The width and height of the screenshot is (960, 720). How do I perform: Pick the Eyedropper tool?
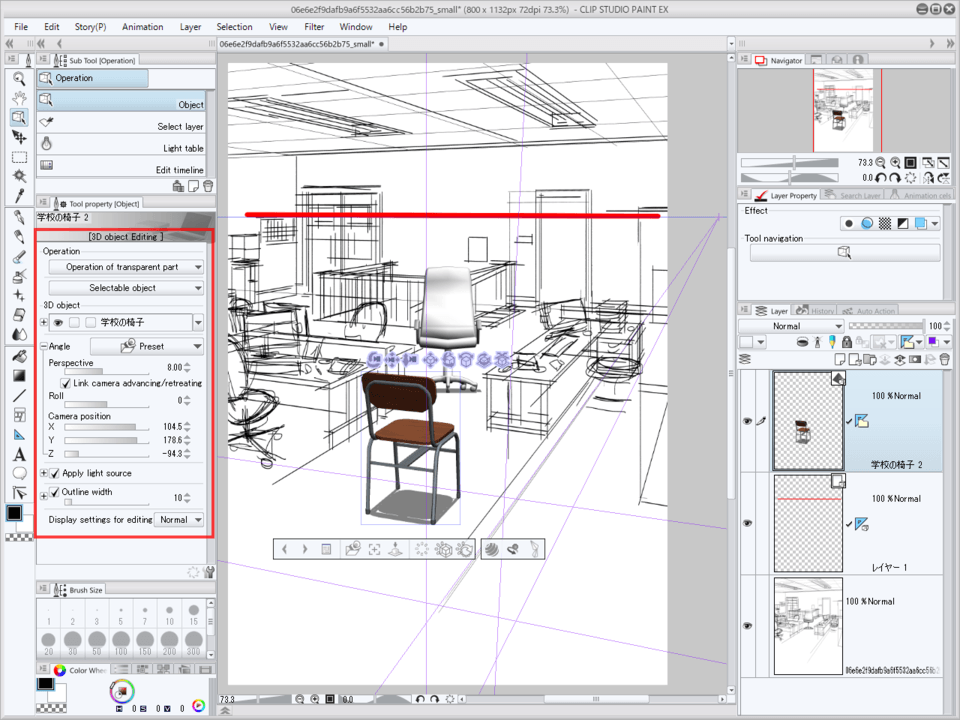pos(19,196)
